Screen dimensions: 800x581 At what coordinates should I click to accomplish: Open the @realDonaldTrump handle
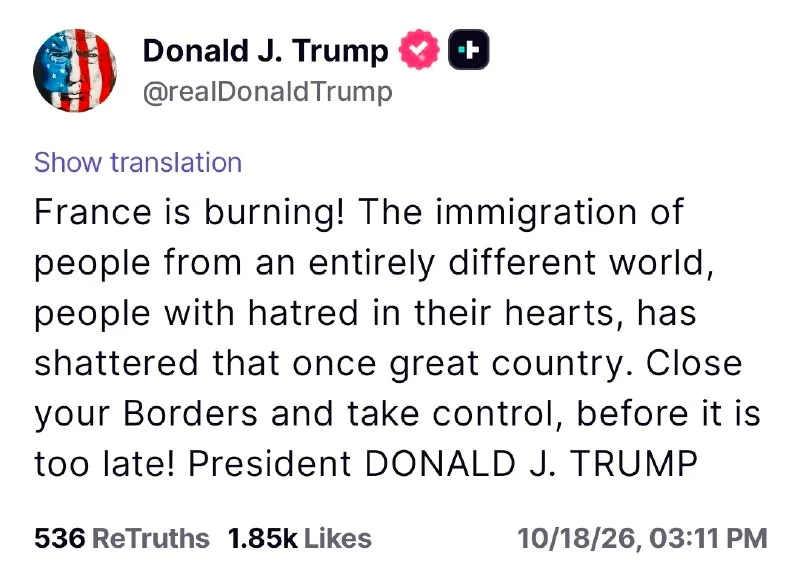point(268,92)
